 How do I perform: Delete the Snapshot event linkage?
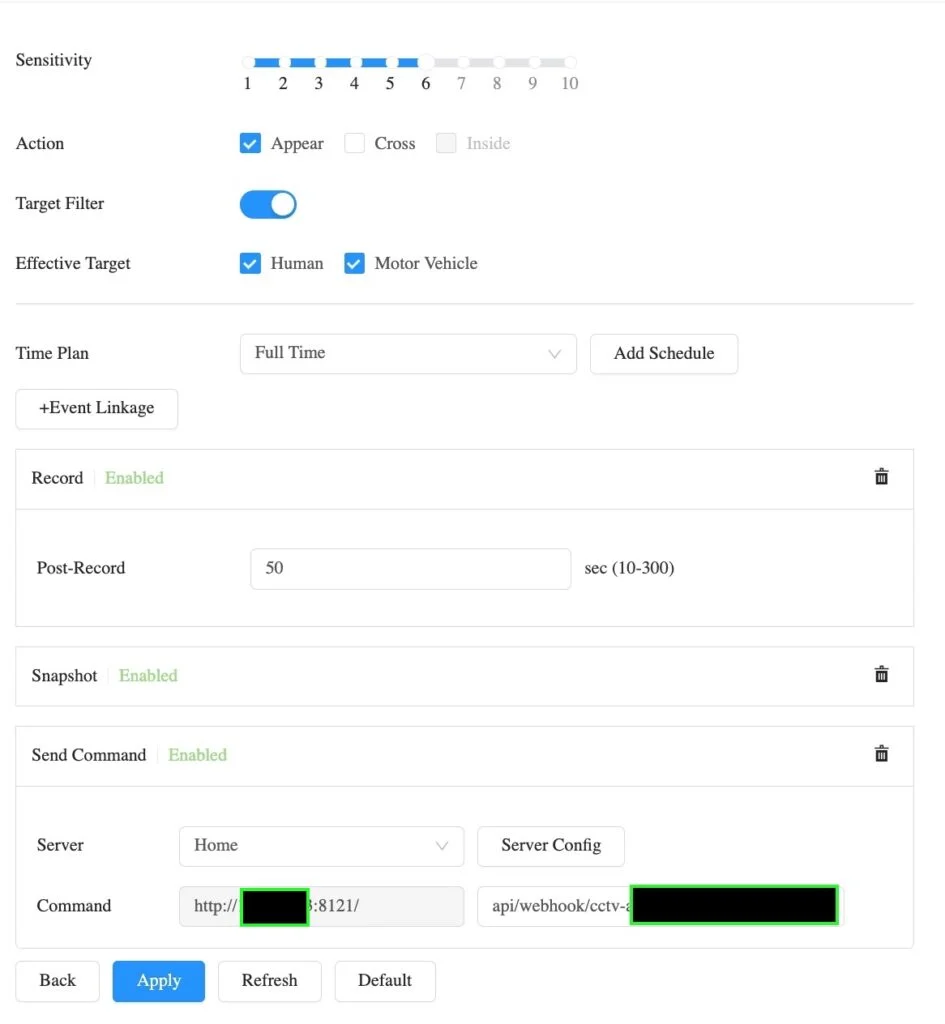click(881, 675)
